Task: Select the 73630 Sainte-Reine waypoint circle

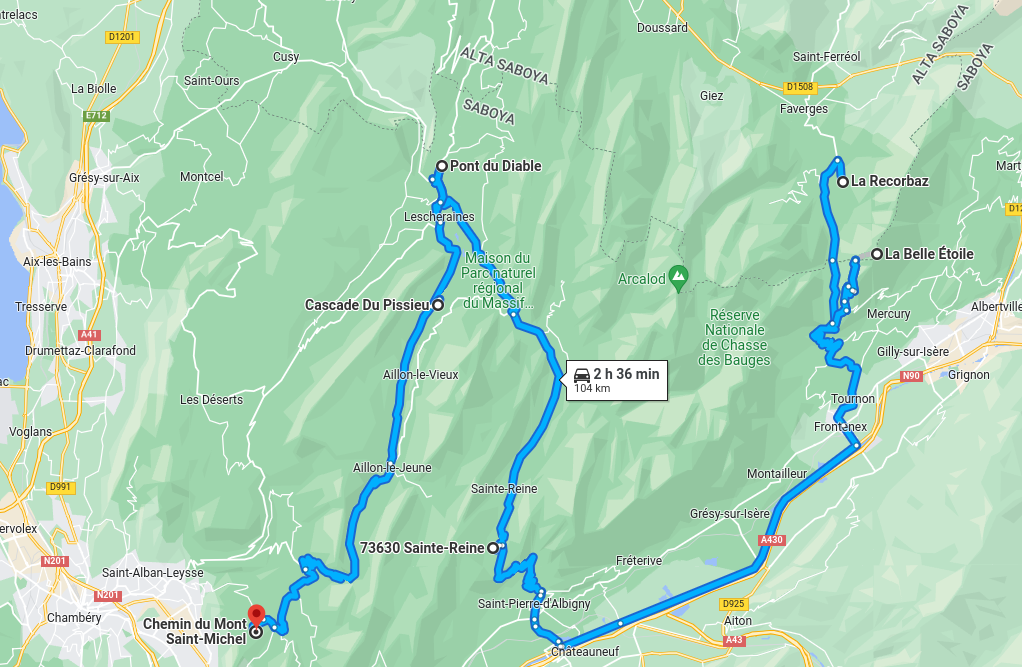Action: [493, 548]
